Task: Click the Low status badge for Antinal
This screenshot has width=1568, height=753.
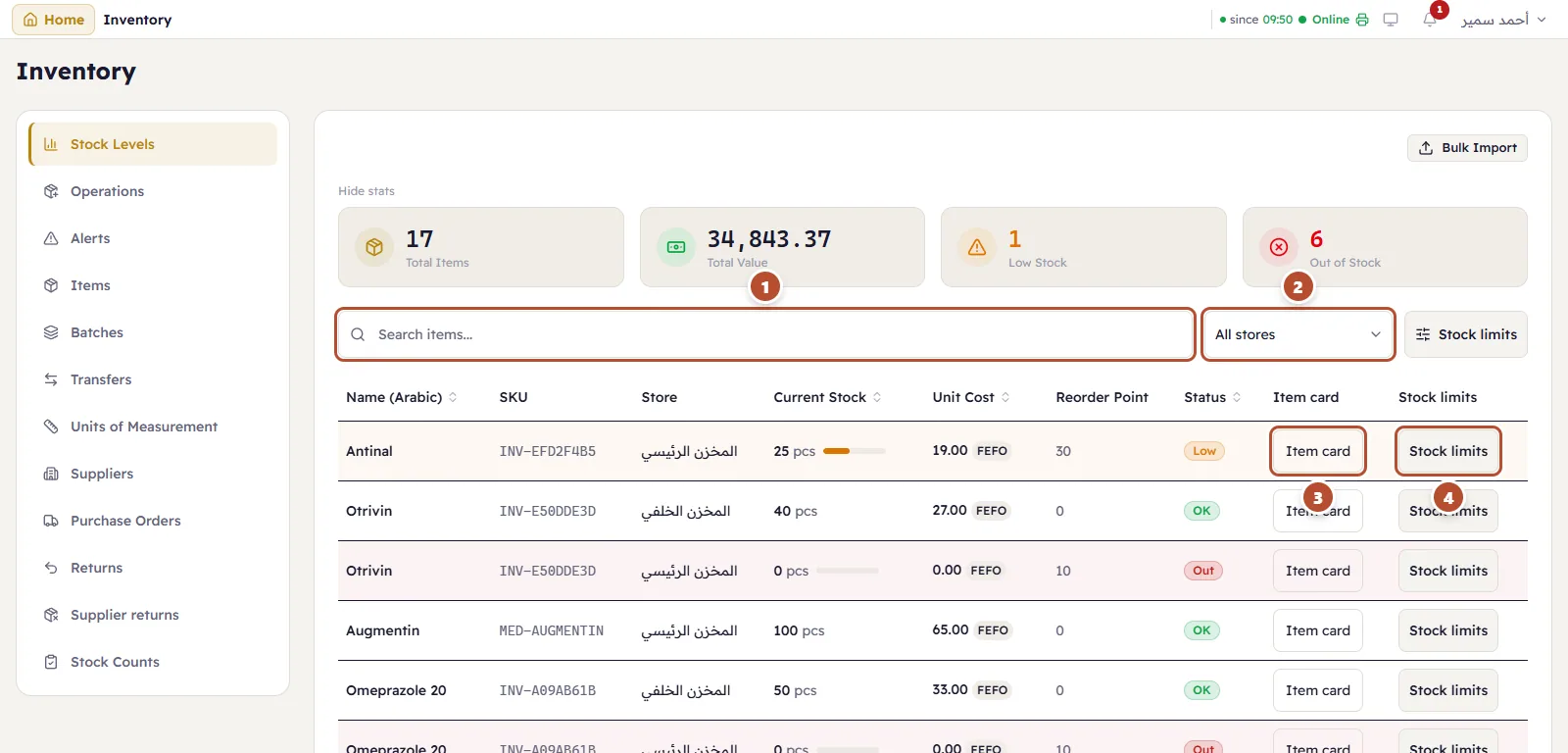Action: point(1204,451)
